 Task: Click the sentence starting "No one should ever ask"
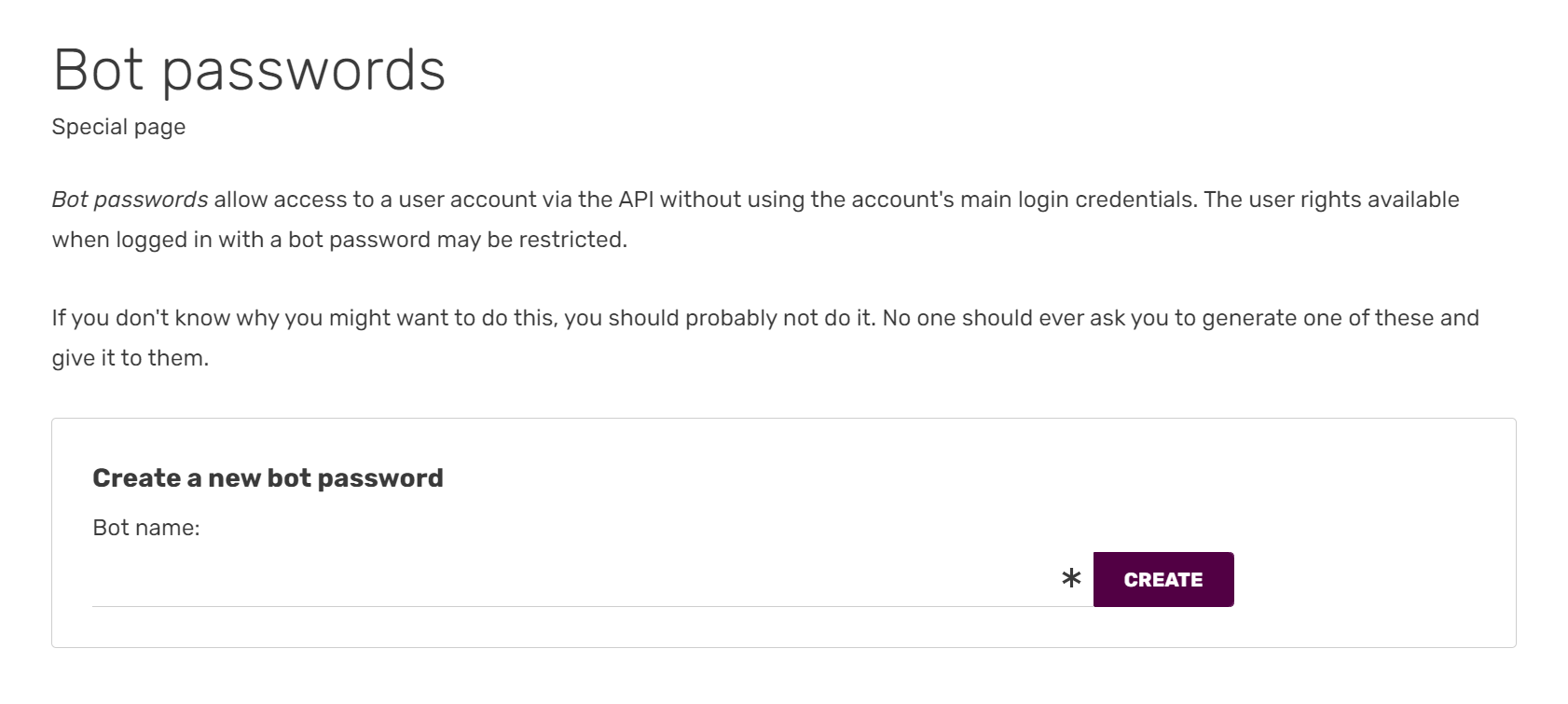point(1025,318)
